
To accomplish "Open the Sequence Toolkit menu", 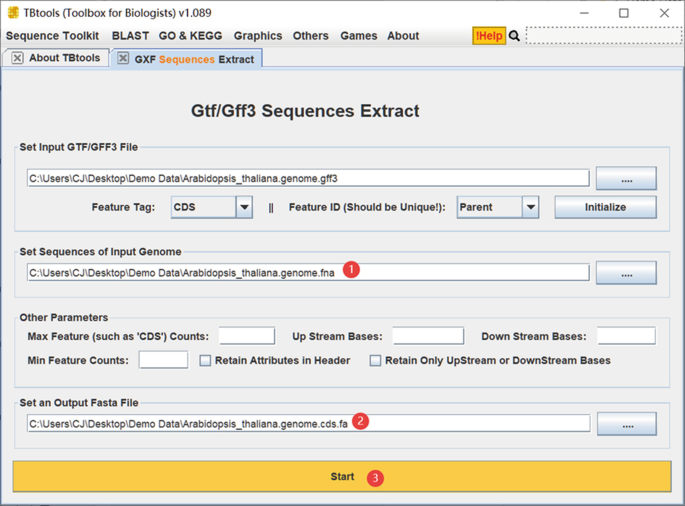I will pos(52,36).
